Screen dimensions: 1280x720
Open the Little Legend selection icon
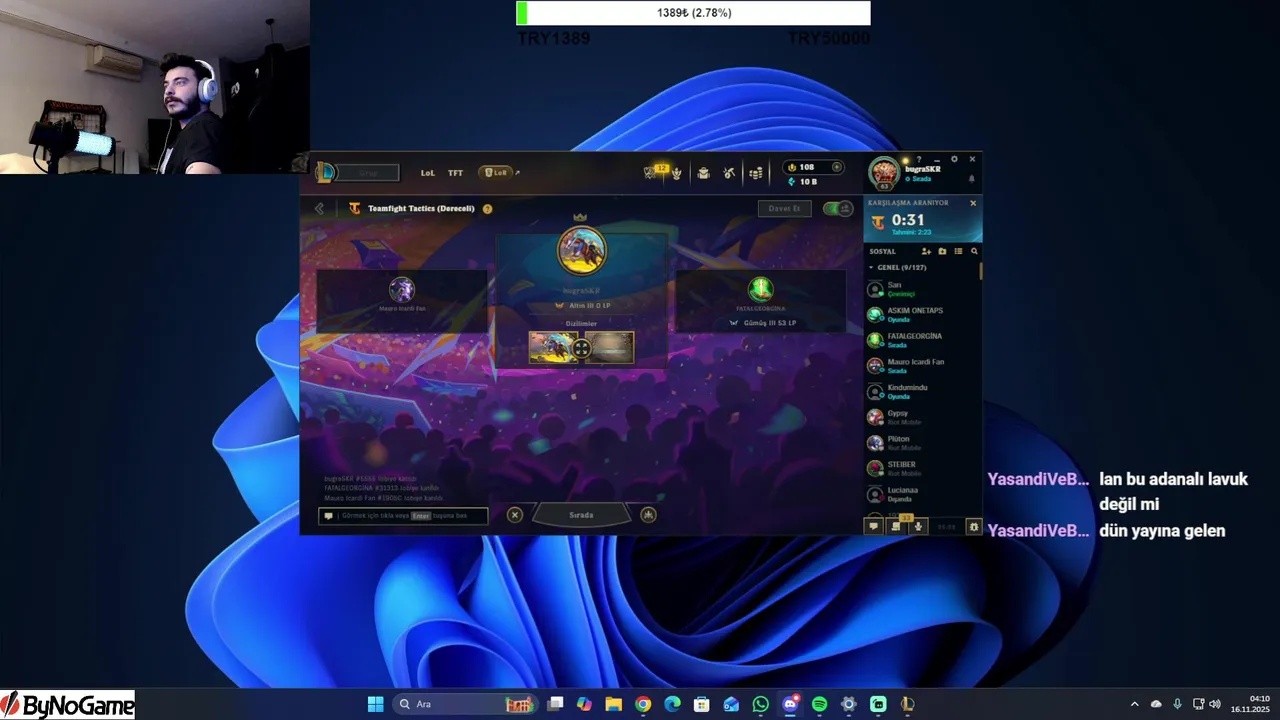coord(648,515)
